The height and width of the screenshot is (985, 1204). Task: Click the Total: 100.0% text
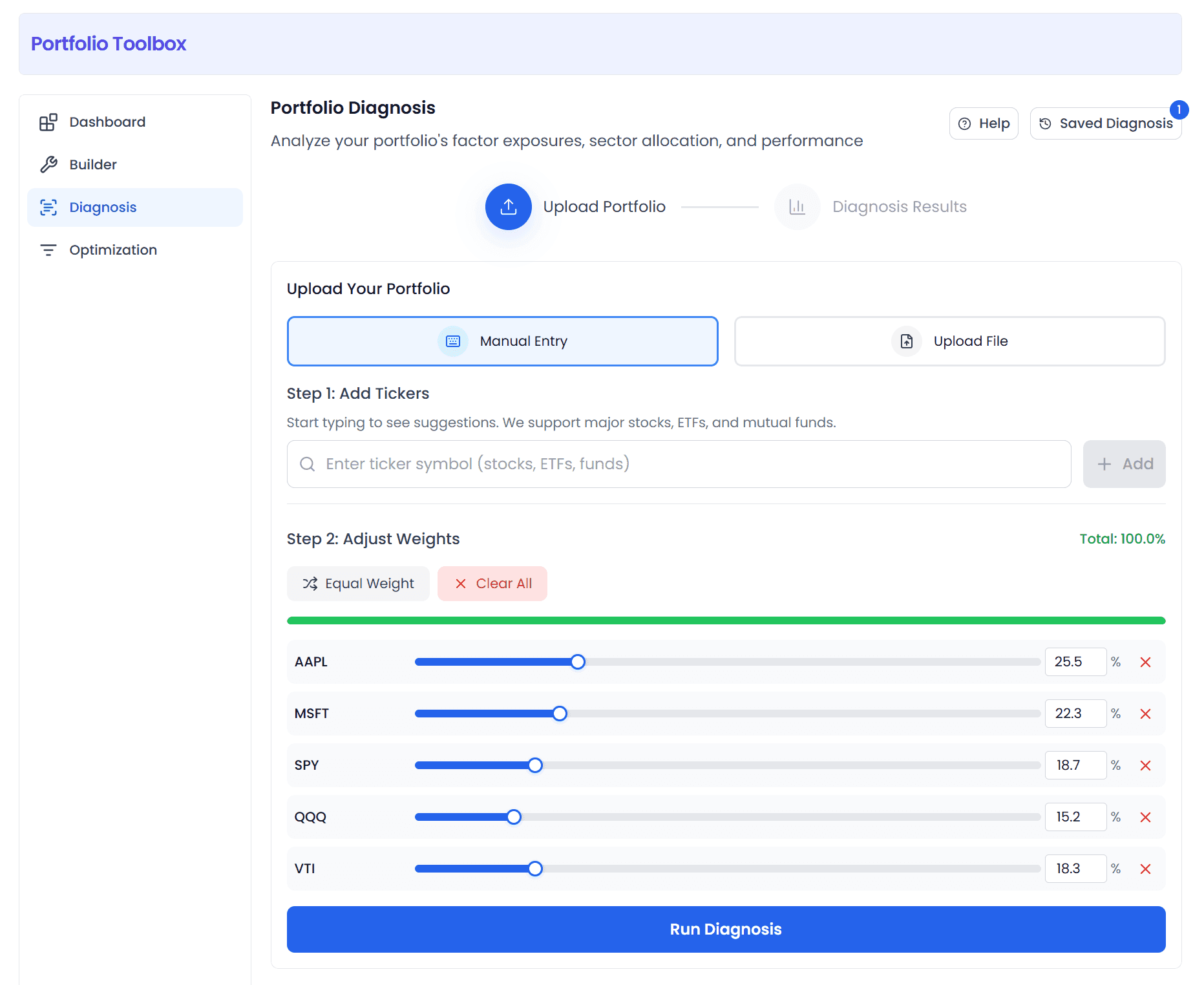click(x=1123, y=539)
